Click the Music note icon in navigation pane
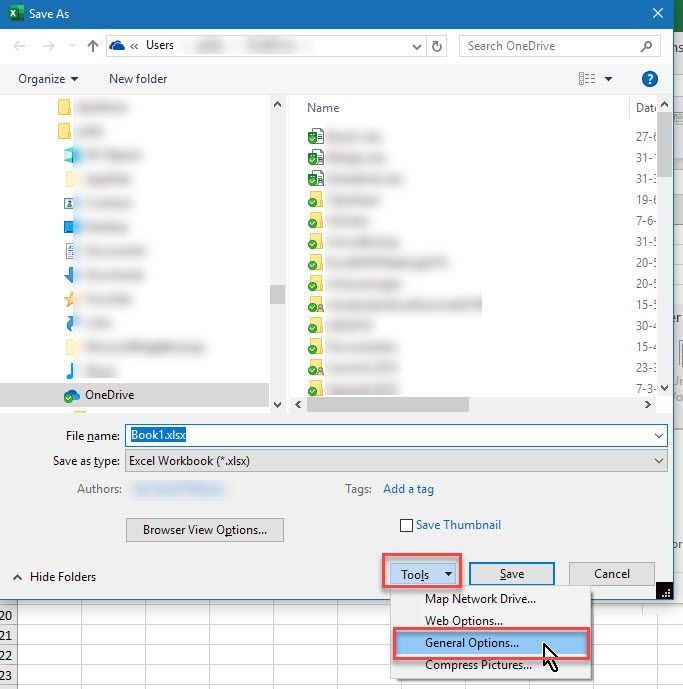 pyautogui.click(x=70, y=371)
